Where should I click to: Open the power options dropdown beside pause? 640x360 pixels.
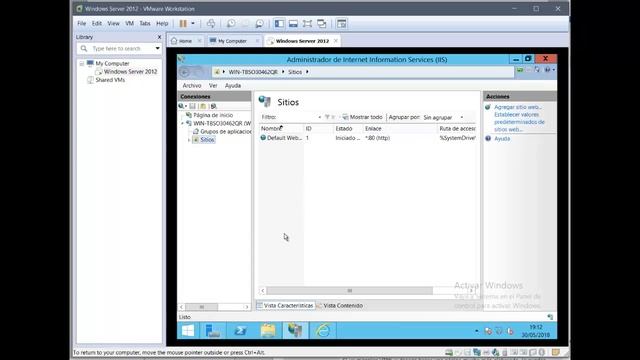pyautogui.click(x=193, y=24)
